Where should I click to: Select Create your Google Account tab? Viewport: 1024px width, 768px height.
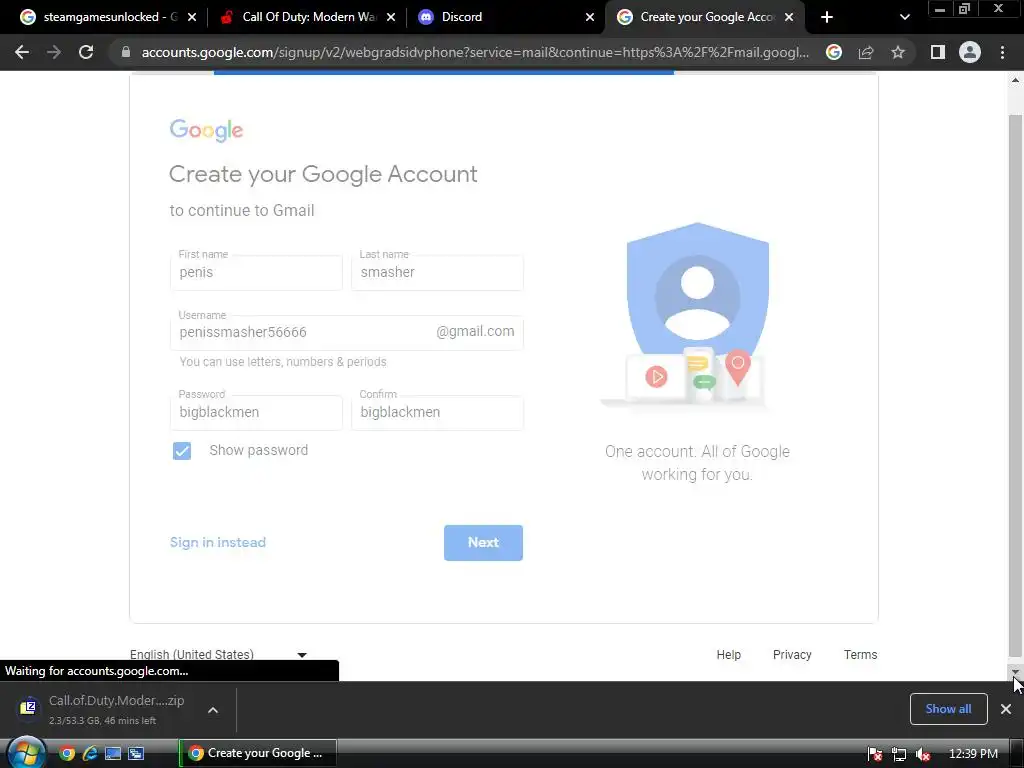707,17
